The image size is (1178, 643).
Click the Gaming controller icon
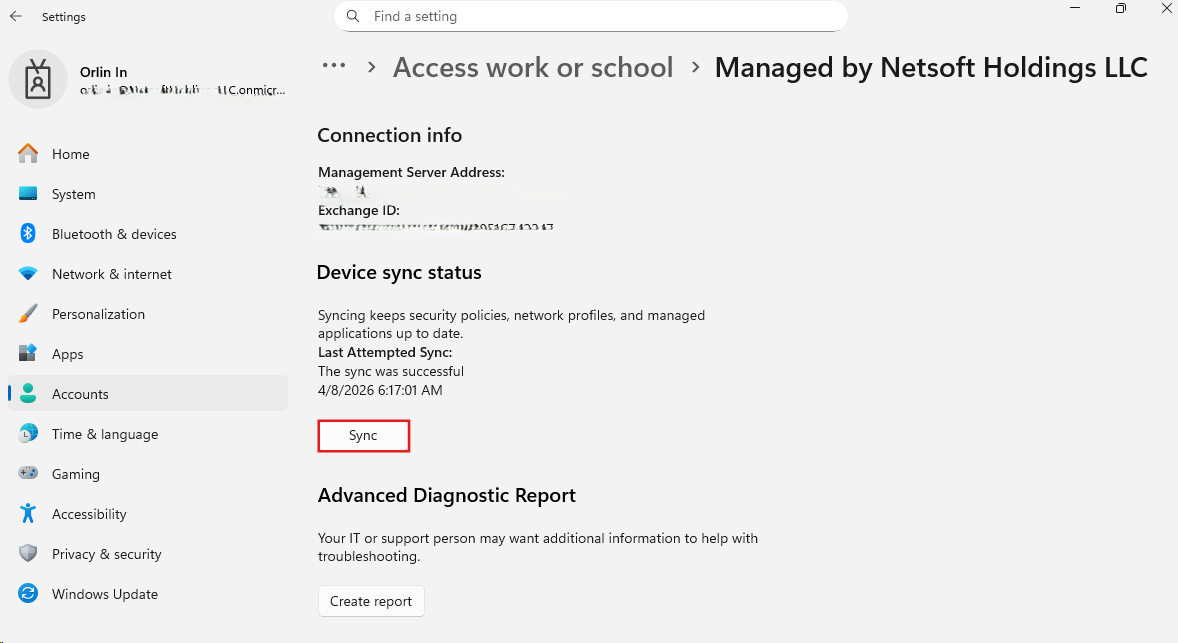coord(28,474)
